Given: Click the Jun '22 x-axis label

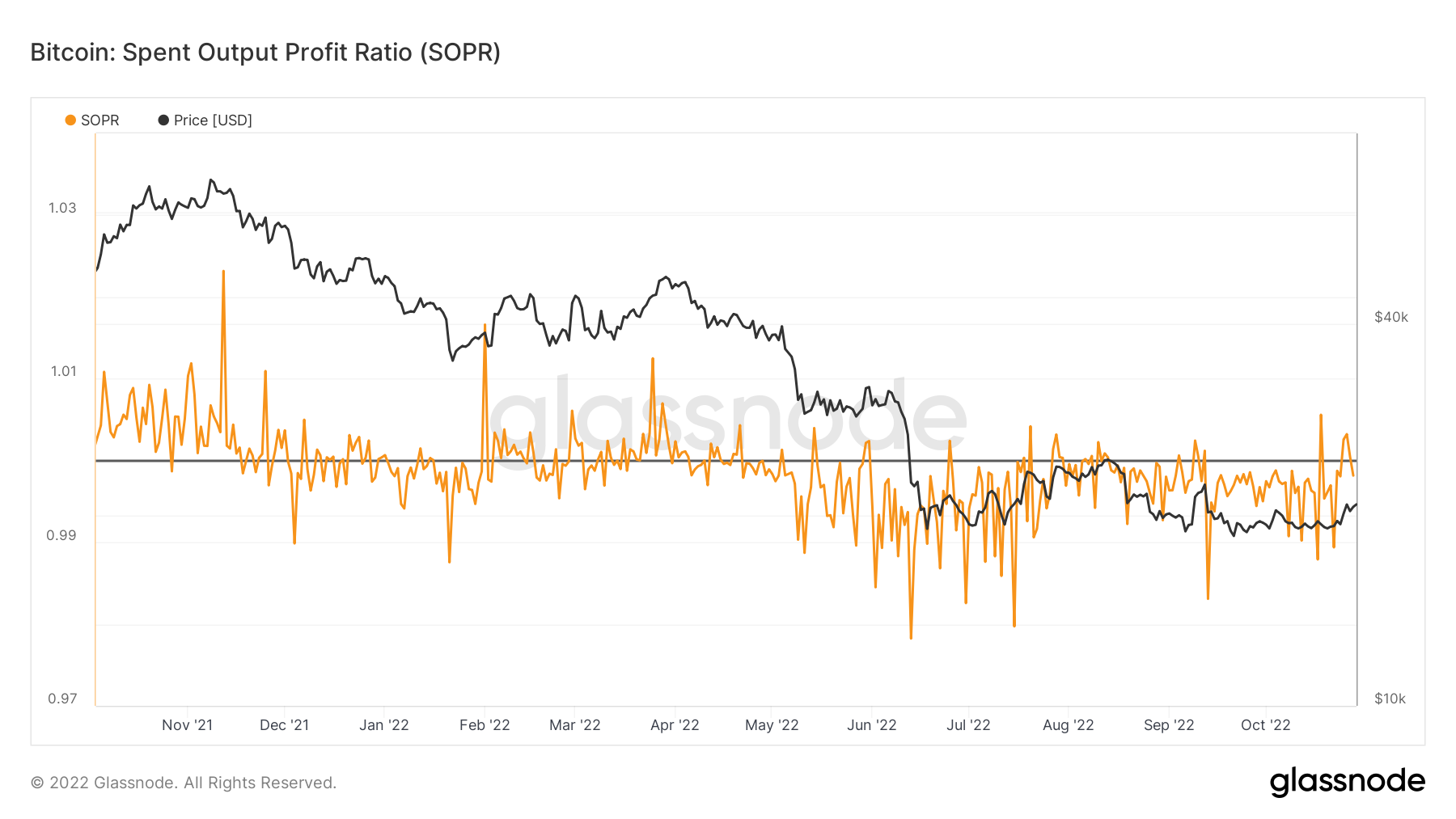Looking at the screenshot, I should coord(871,725).
